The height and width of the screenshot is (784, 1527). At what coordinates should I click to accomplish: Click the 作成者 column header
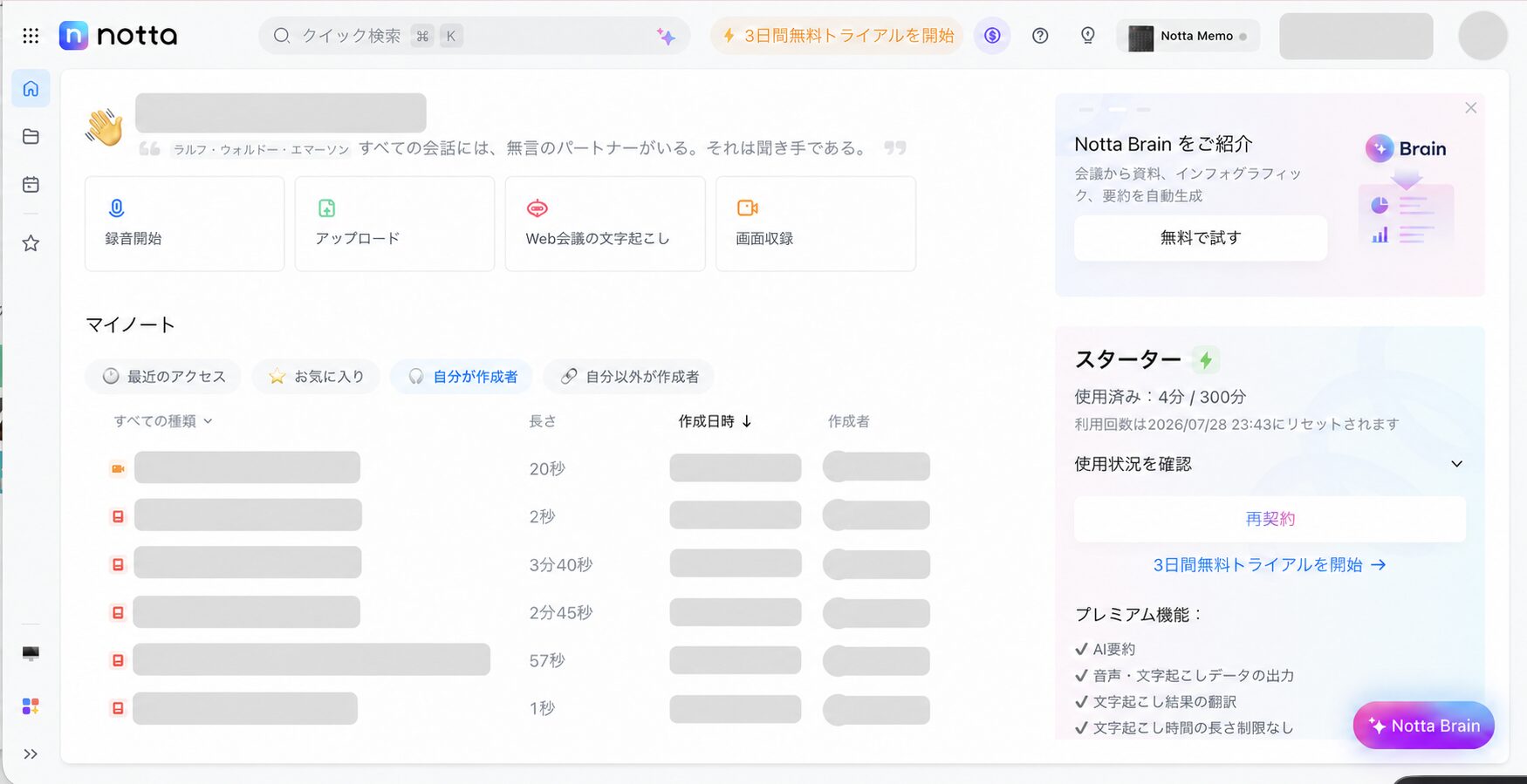click(x=848, y=421)
